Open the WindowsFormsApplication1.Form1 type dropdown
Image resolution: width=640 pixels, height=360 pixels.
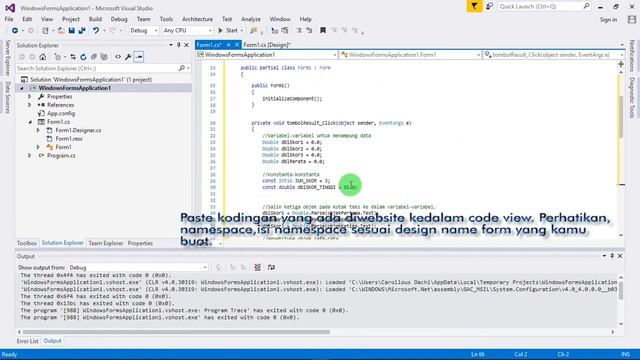pos(410,55)
